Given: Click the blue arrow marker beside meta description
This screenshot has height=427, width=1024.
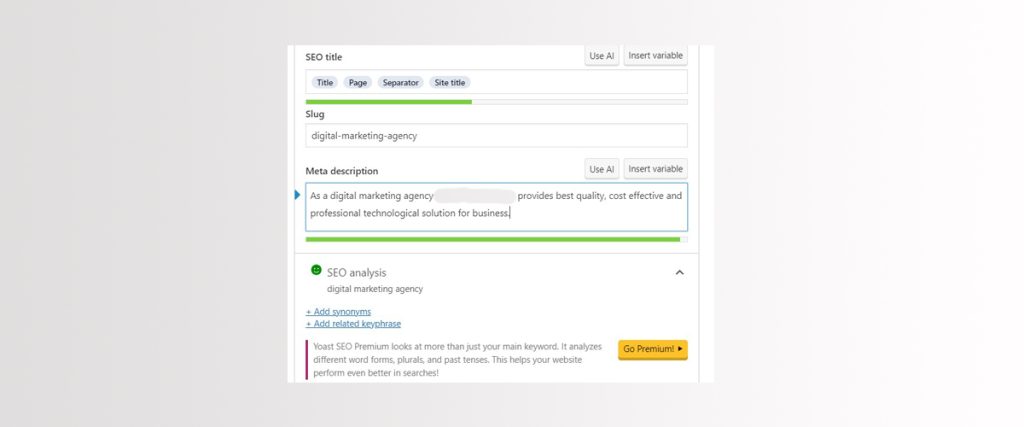Looking at the screenshot, I should 297,195.
